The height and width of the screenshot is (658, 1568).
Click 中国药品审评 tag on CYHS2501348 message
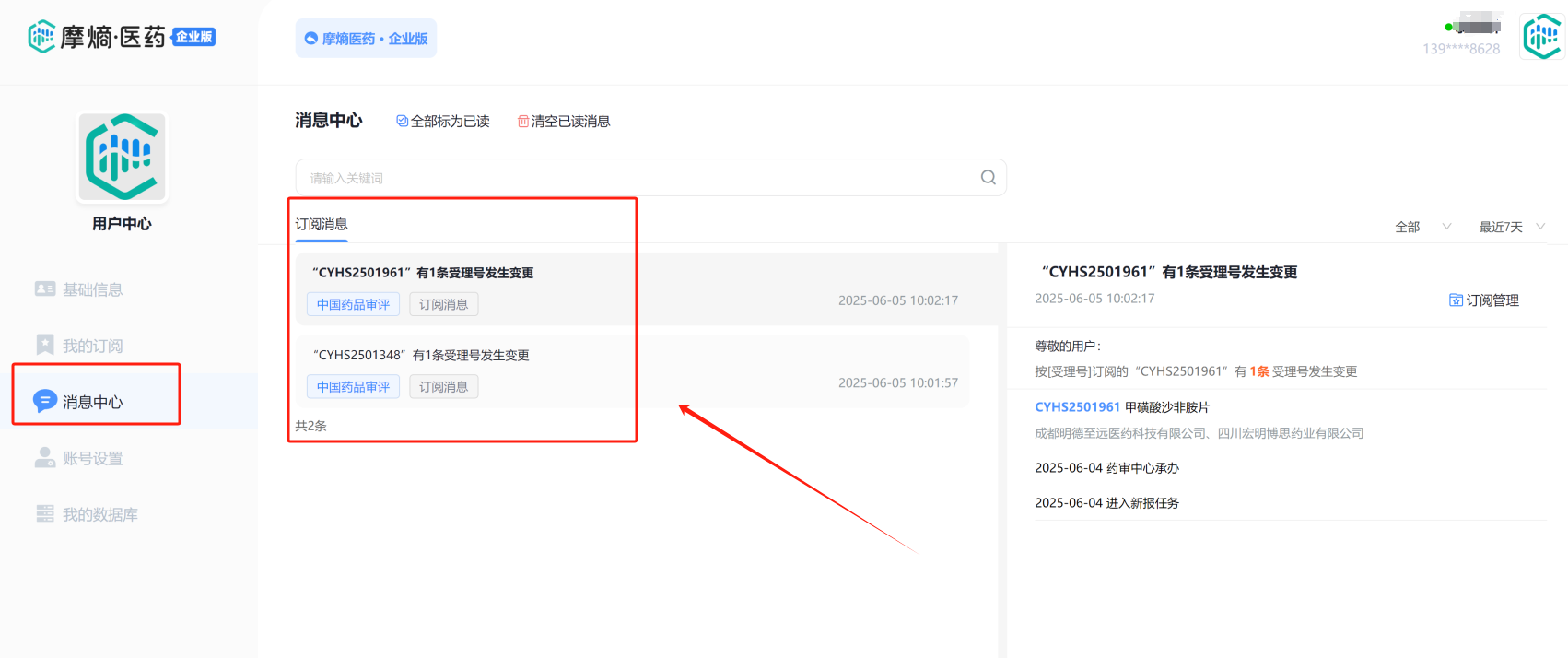click(x=353, y=387)
